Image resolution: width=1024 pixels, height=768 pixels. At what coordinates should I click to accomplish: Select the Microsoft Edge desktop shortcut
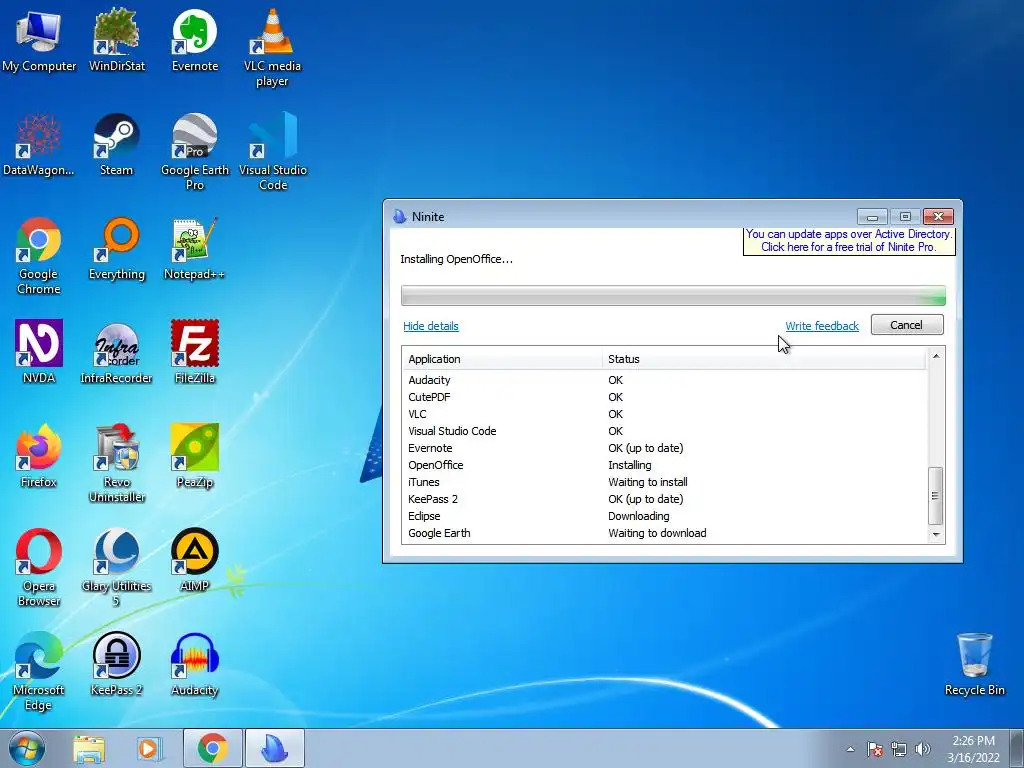[x=39, y=671]
